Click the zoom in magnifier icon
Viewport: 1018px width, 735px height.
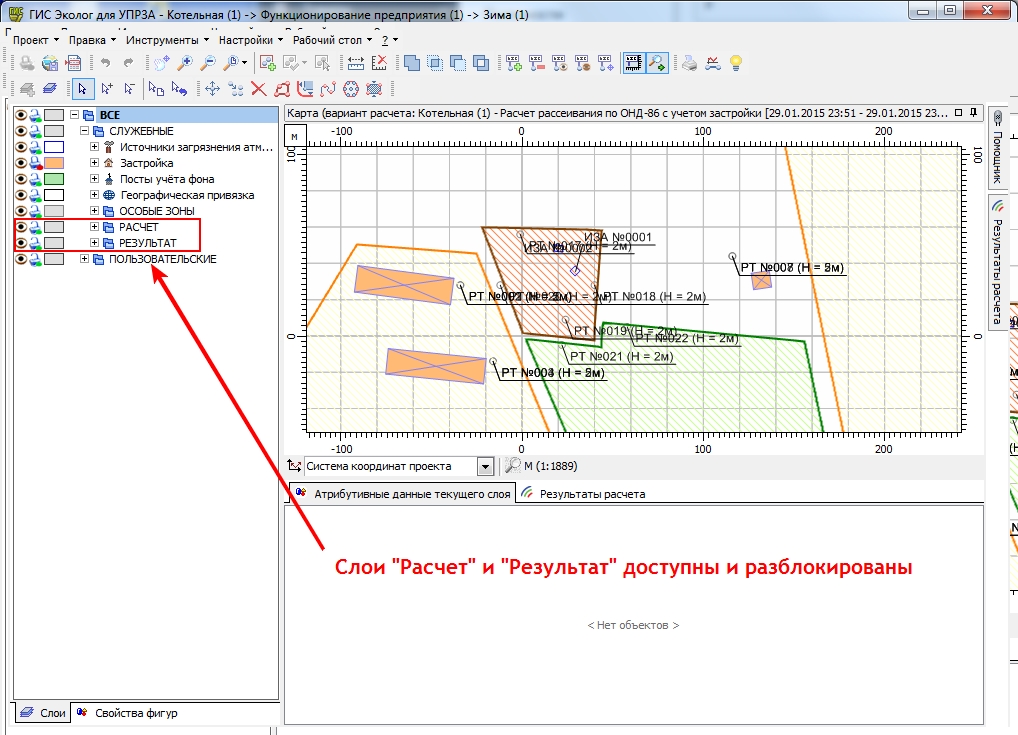pyautogui.click(x=185, y=63)
